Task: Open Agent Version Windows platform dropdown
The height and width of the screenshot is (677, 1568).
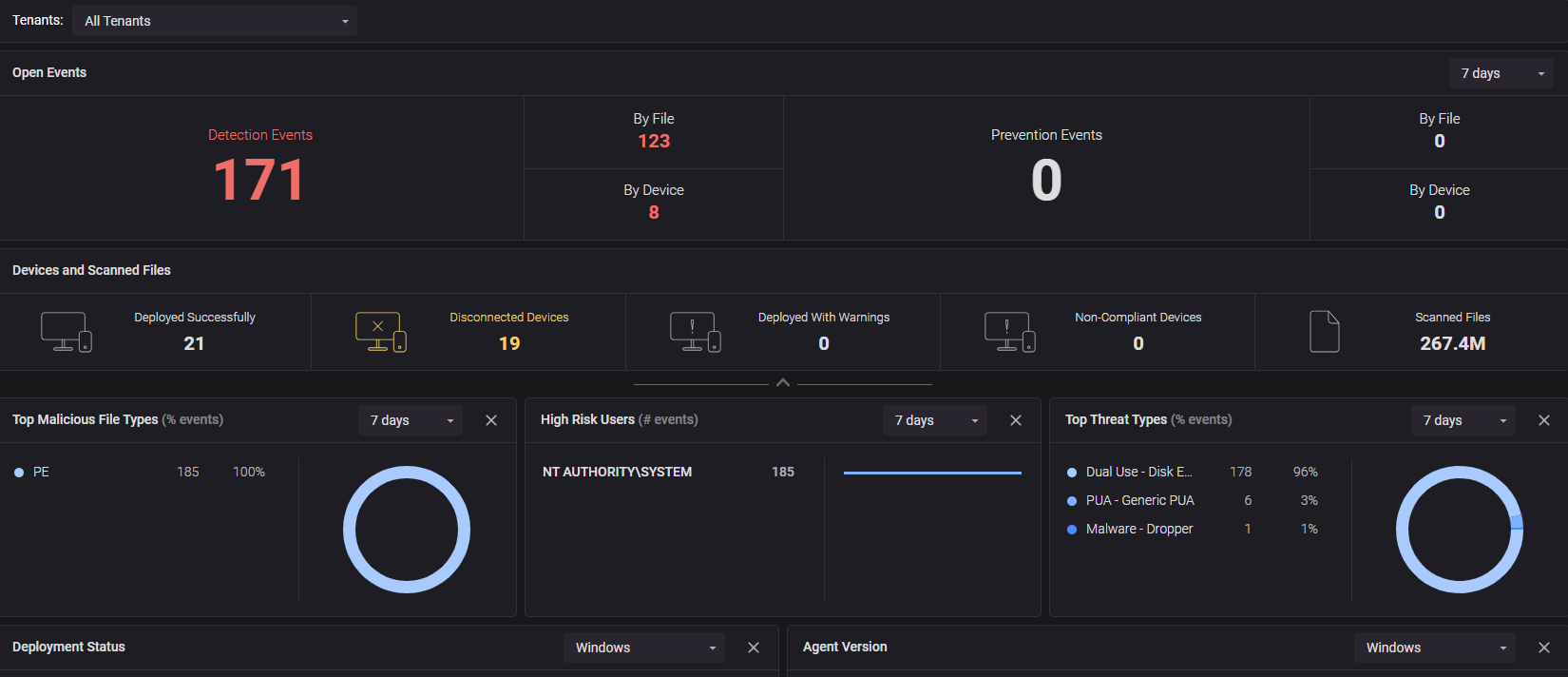Action: (1435, 648)
